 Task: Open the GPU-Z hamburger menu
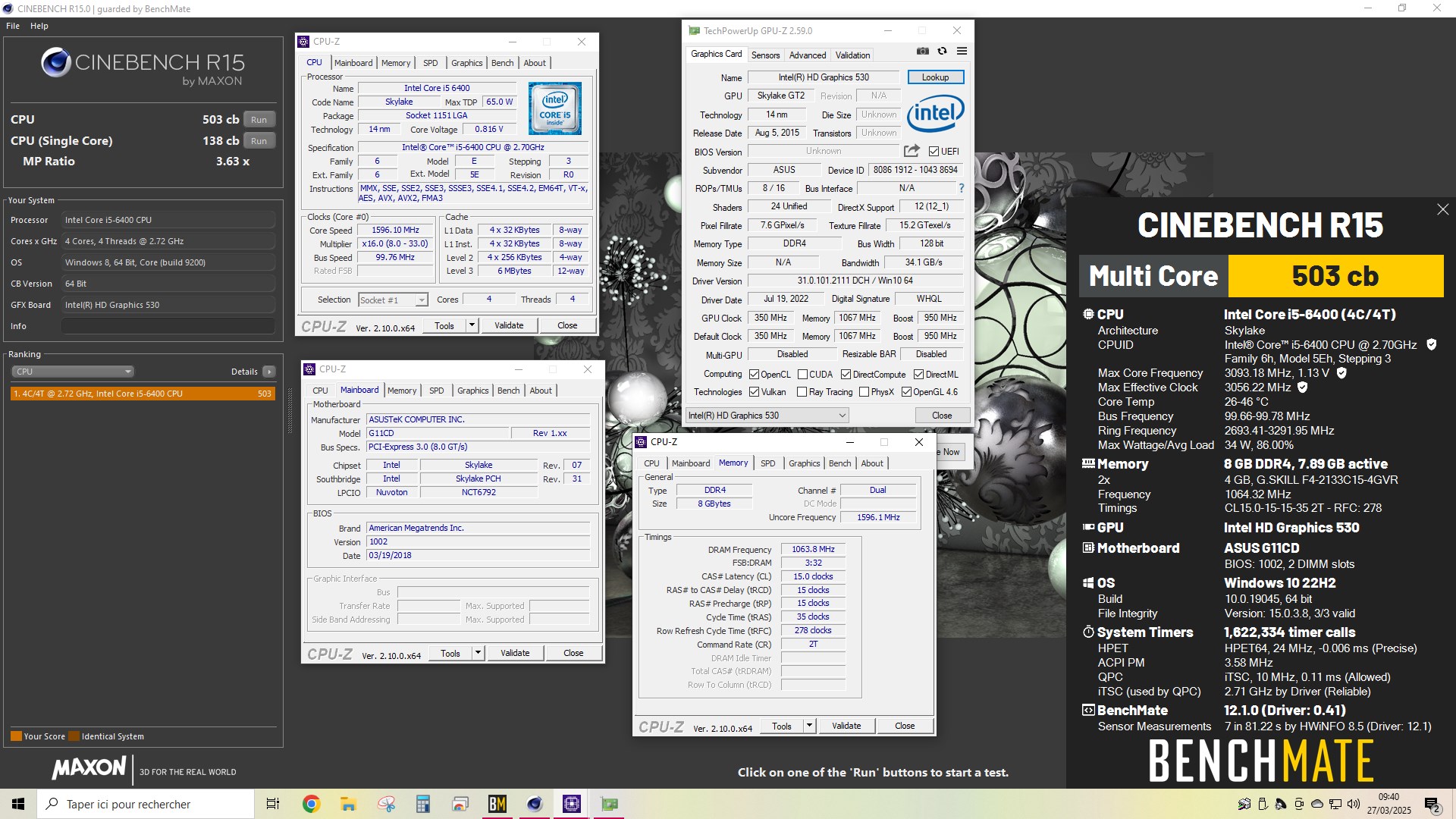pos(962,52)
